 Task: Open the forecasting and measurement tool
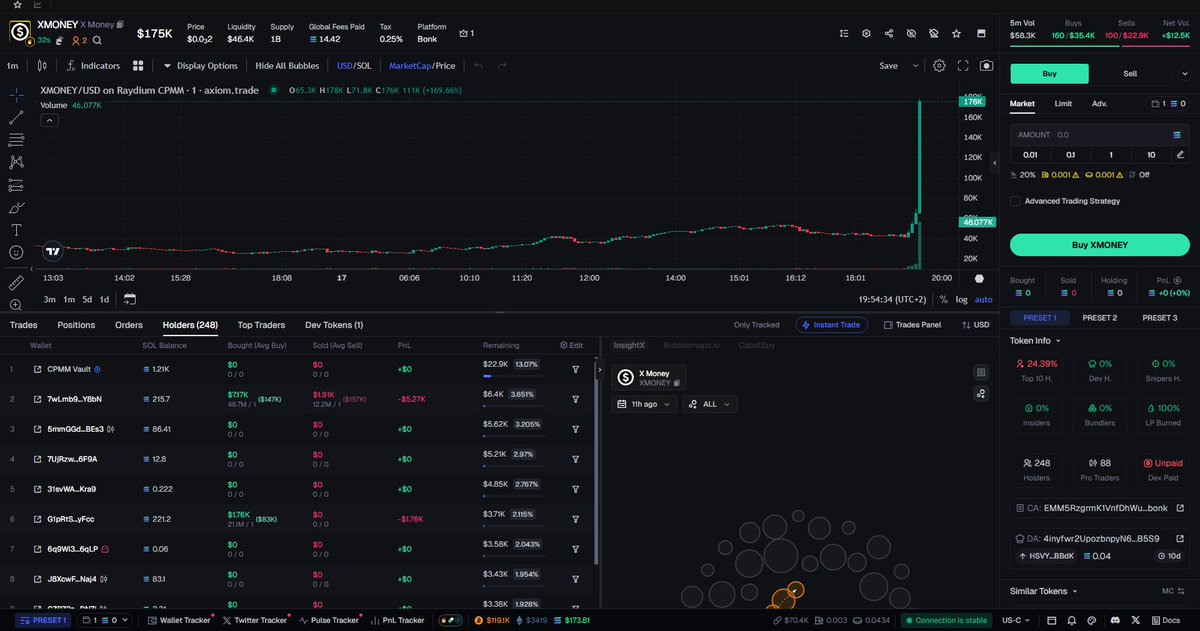(x=17, y=185)
